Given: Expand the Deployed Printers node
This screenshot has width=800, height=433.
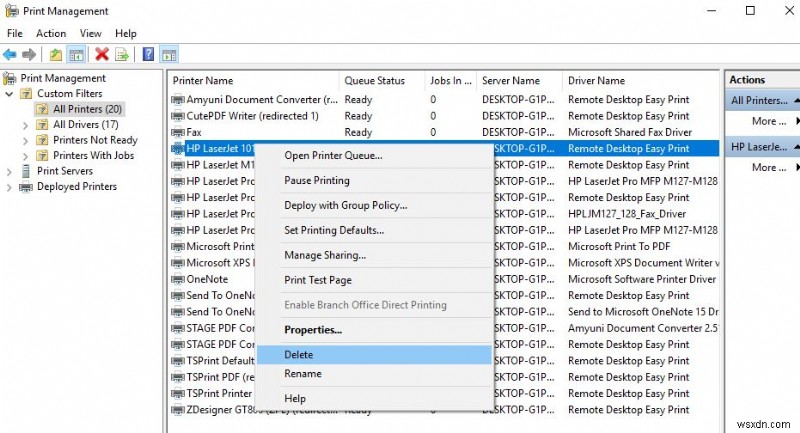Looking at the screenshot, I should [9, 187].
